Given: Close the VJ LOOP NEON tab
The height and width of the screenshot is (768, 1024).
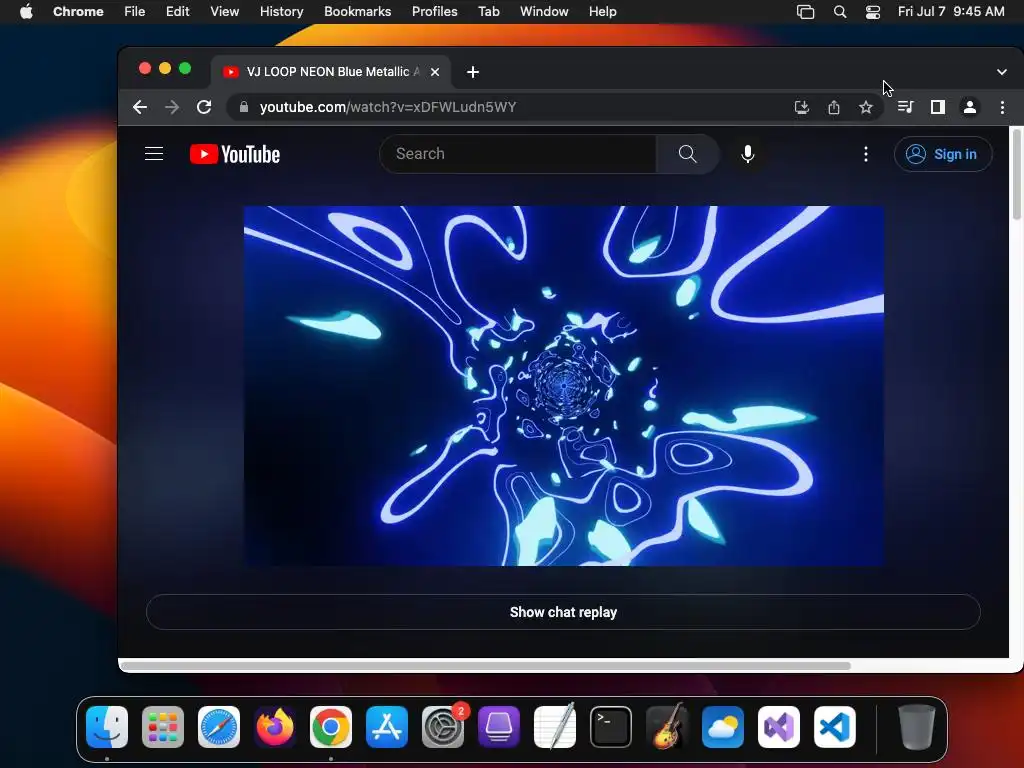Looking at the screenshot, I should (x=435, y=72).
